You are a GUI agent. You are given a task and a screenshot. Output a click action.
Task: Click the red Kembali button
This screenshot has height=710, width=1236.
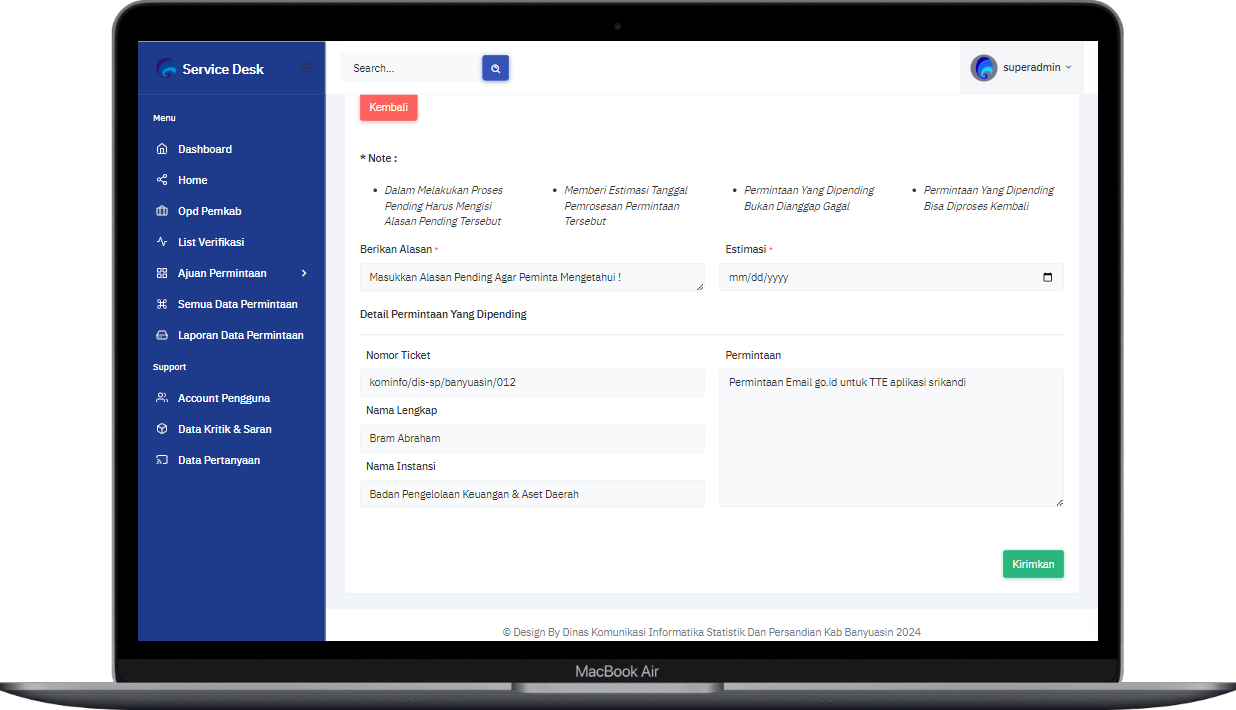tap(389, 107)
